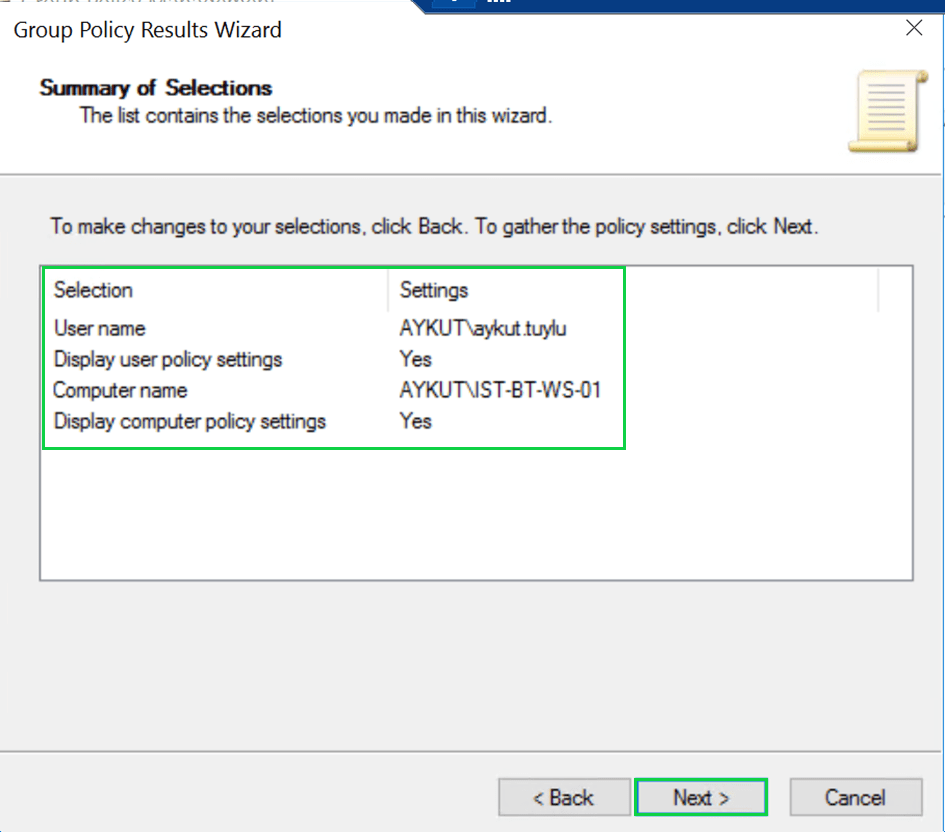Click the divider between Selection and Settings columns
The width and height of the screenshot is (945, 832).
point(388,291)
